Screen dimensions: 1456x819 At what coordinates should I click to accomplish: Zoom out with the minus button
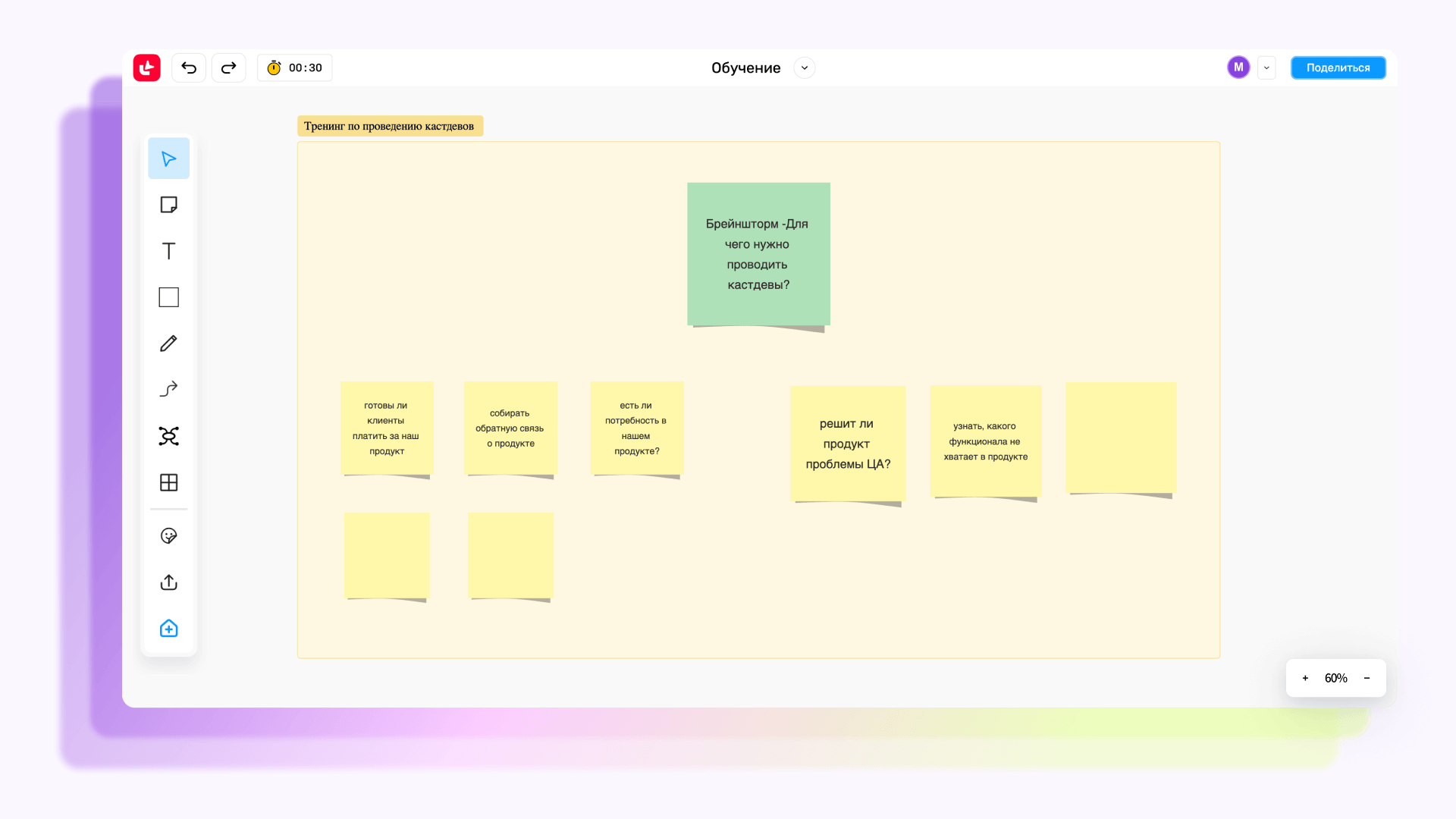(x=1367, y=679)
